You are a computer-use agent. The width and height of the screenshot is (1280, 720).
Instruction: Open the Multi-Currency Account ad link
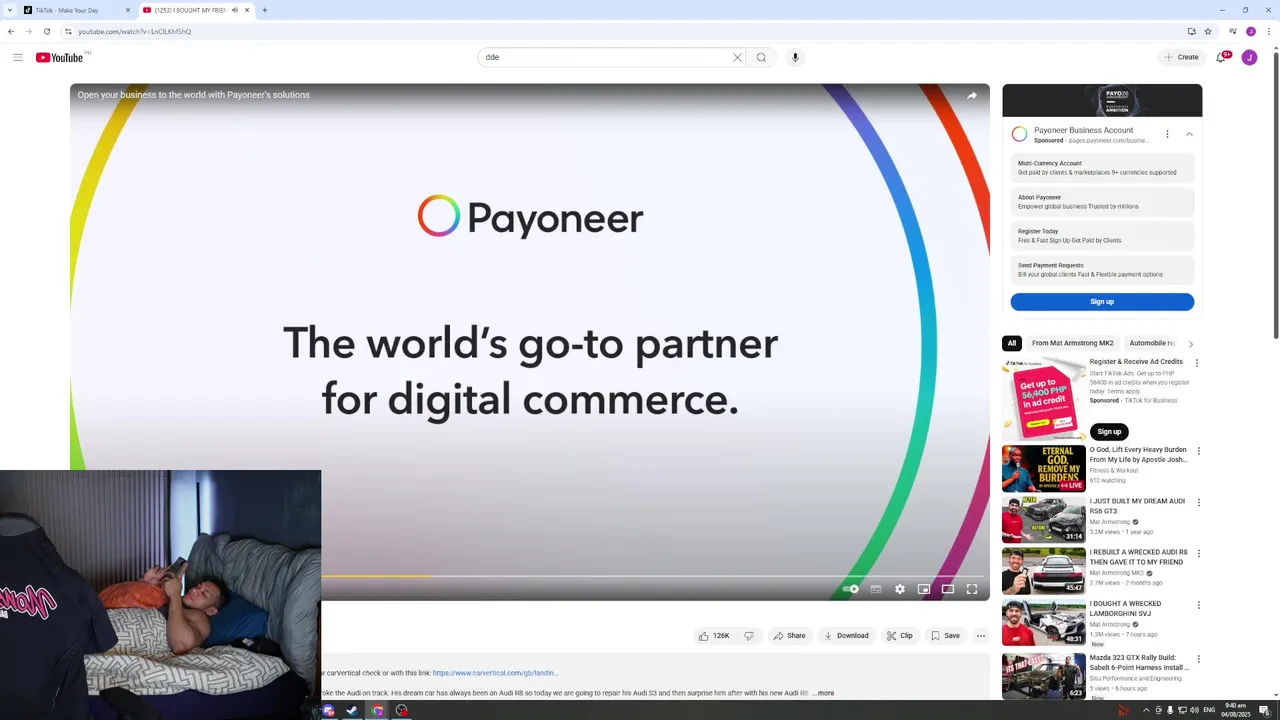1102,168
